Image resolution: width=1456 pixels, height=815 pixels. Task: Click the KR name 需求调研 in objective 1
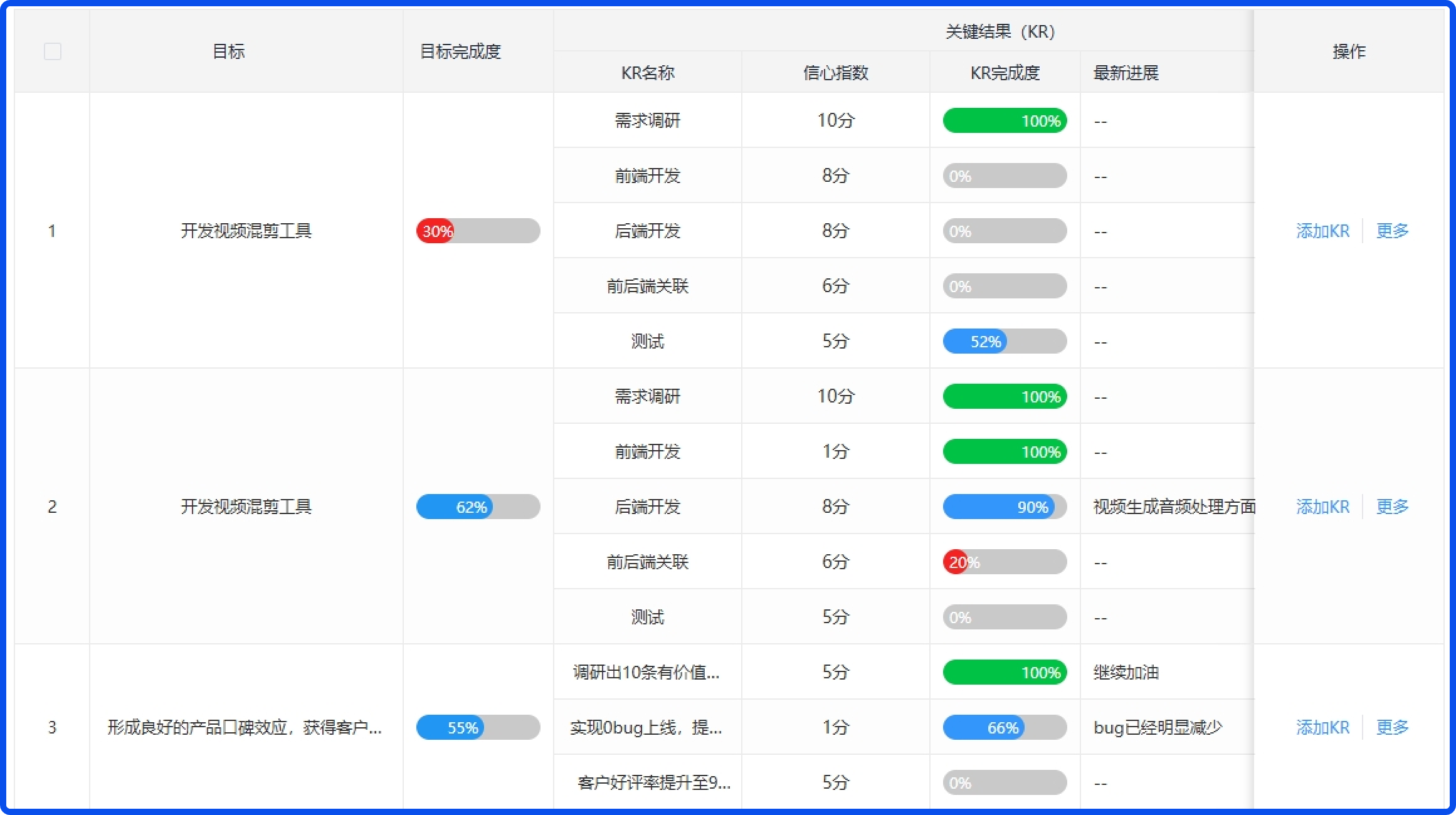point(647,120)
